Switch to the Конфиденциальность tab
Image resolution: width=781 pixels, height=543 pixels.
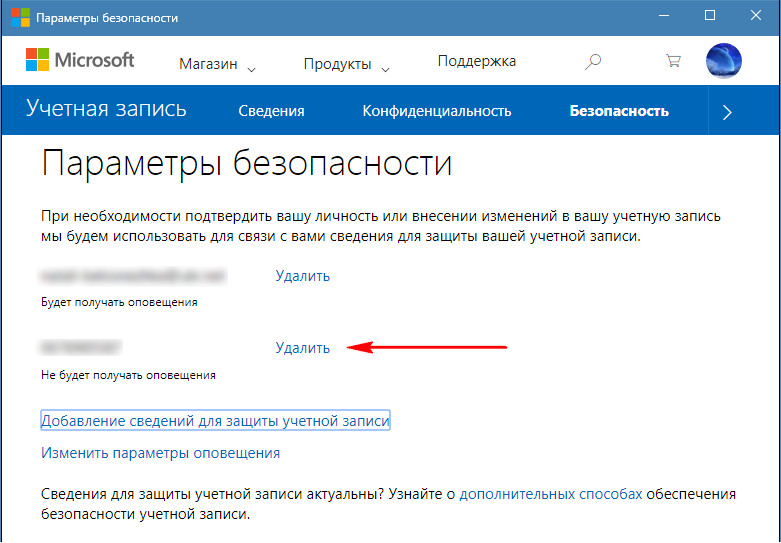(x=437, y=111)
